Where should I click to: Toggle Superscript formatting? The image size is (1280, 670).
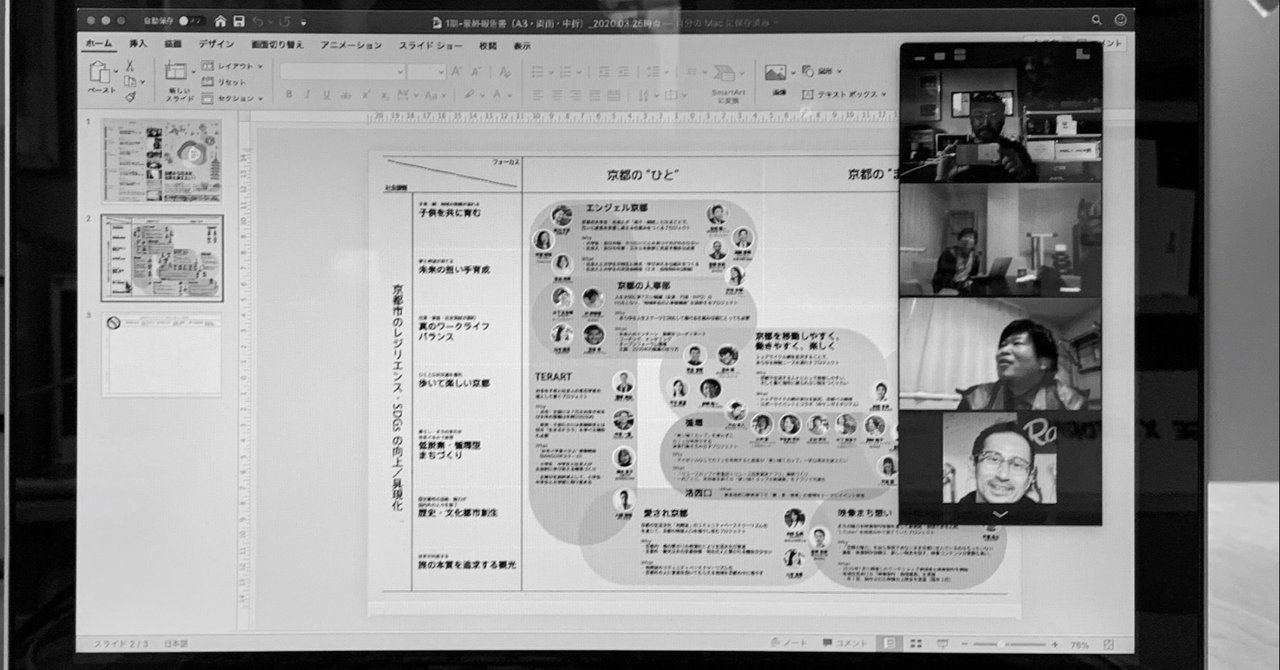point(365,94)
